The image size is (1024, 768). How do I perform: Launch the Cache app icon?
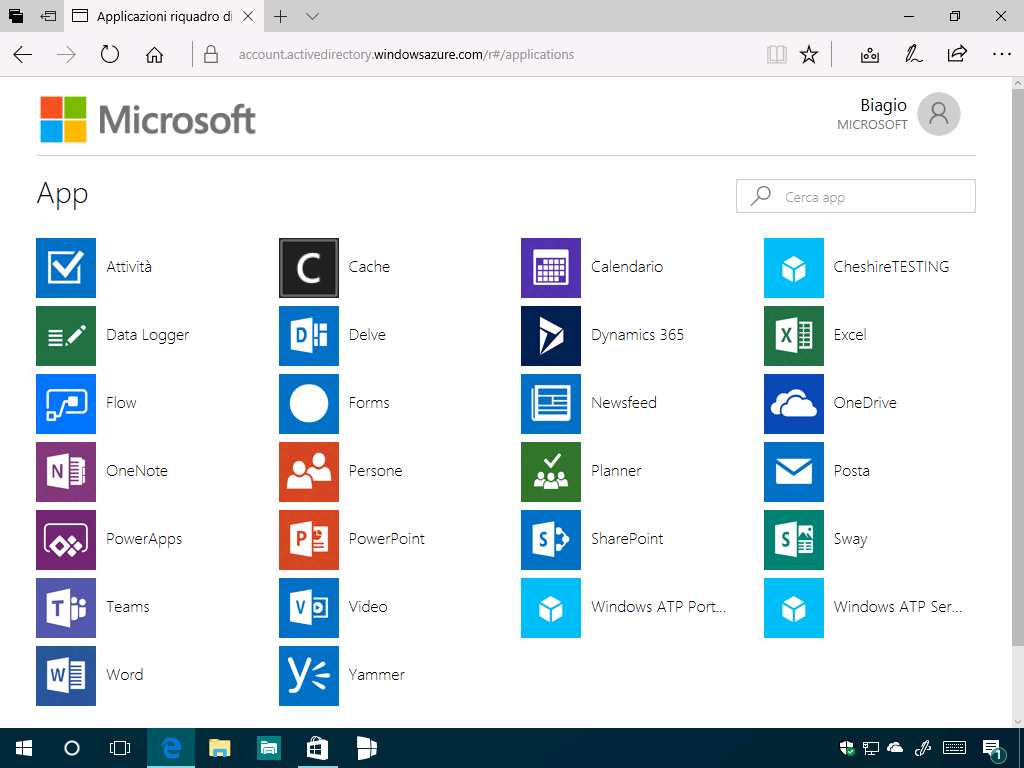pyautogui.click(x=309, y=268)
